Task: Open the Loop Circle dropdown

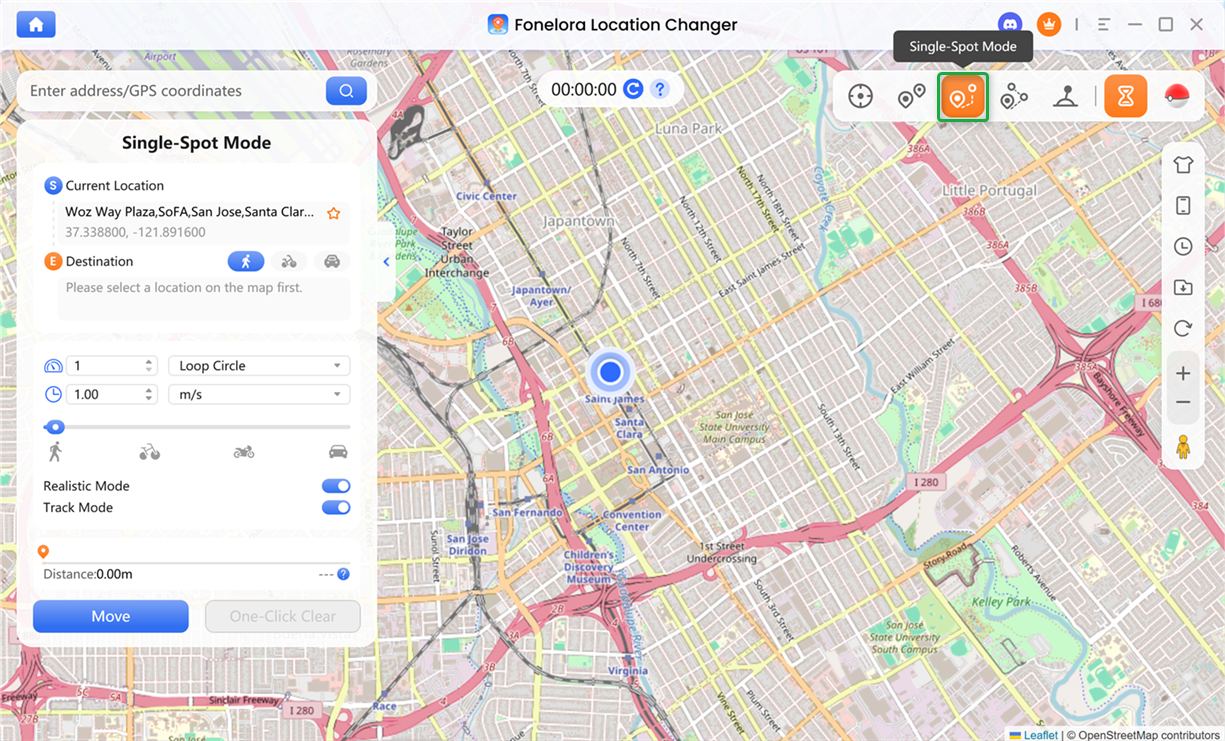Action: 259,366
